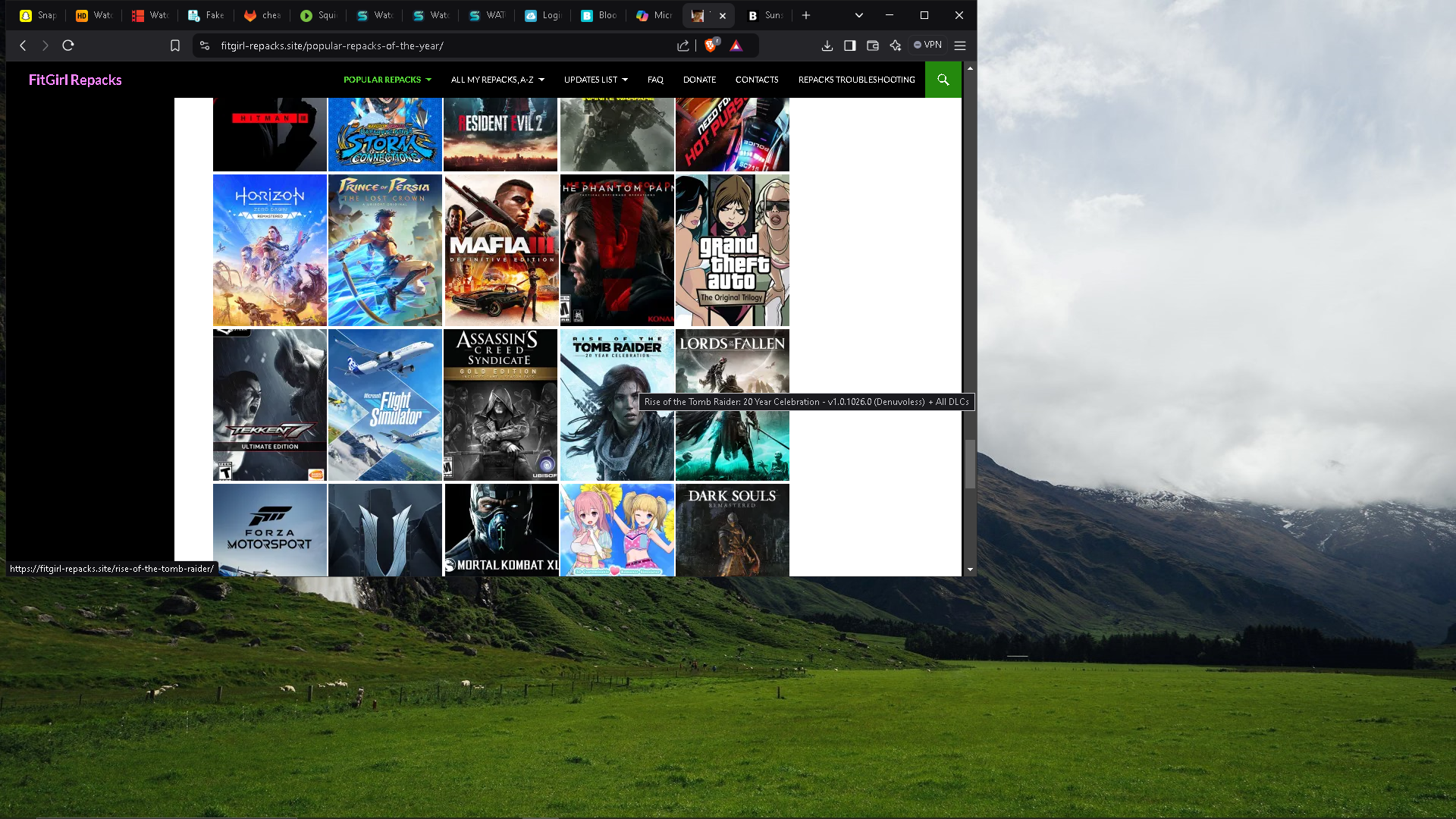Switch to the Suns tab
This screenshot has height=819, width=1456.
coord(764,15)
